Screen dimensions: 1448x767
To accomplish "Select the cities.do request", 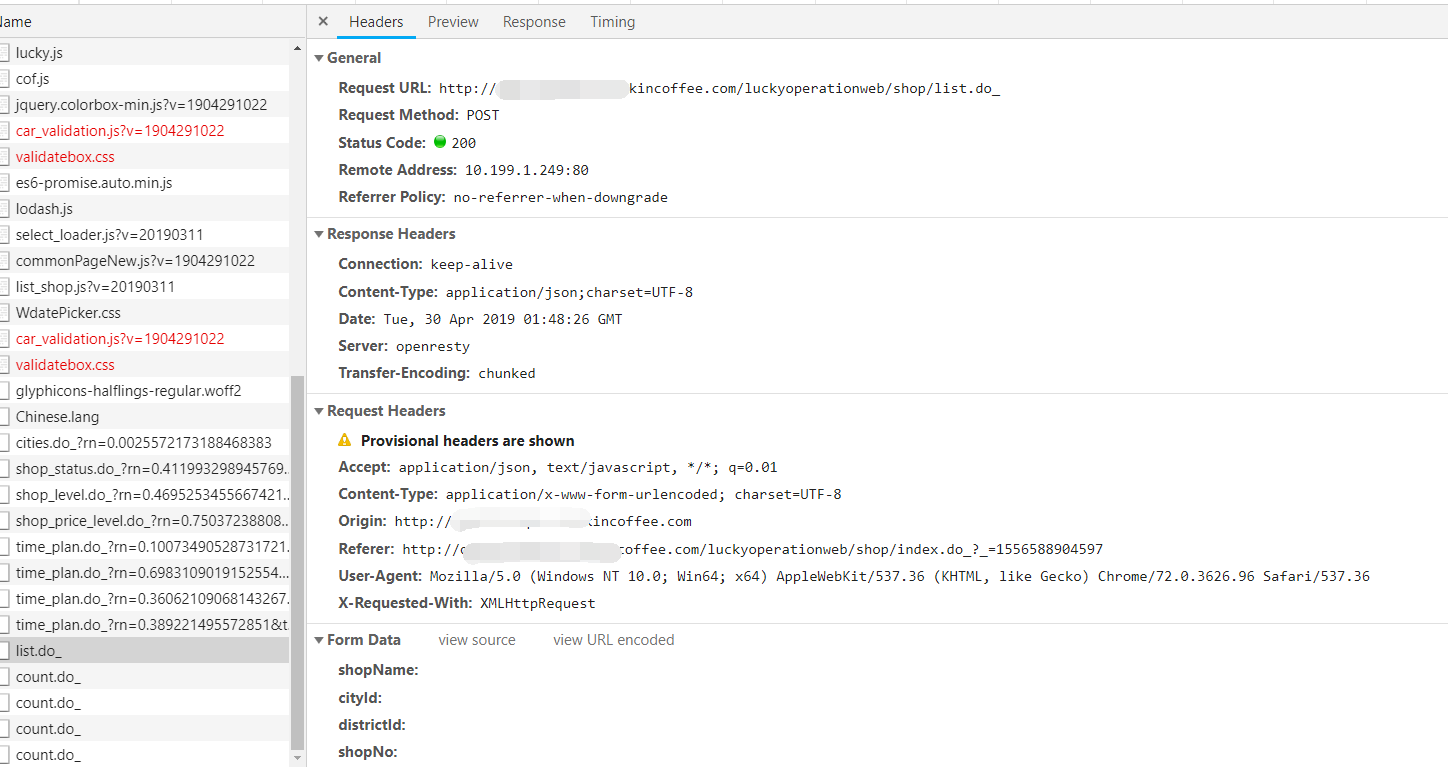I will tap(144, 442).
